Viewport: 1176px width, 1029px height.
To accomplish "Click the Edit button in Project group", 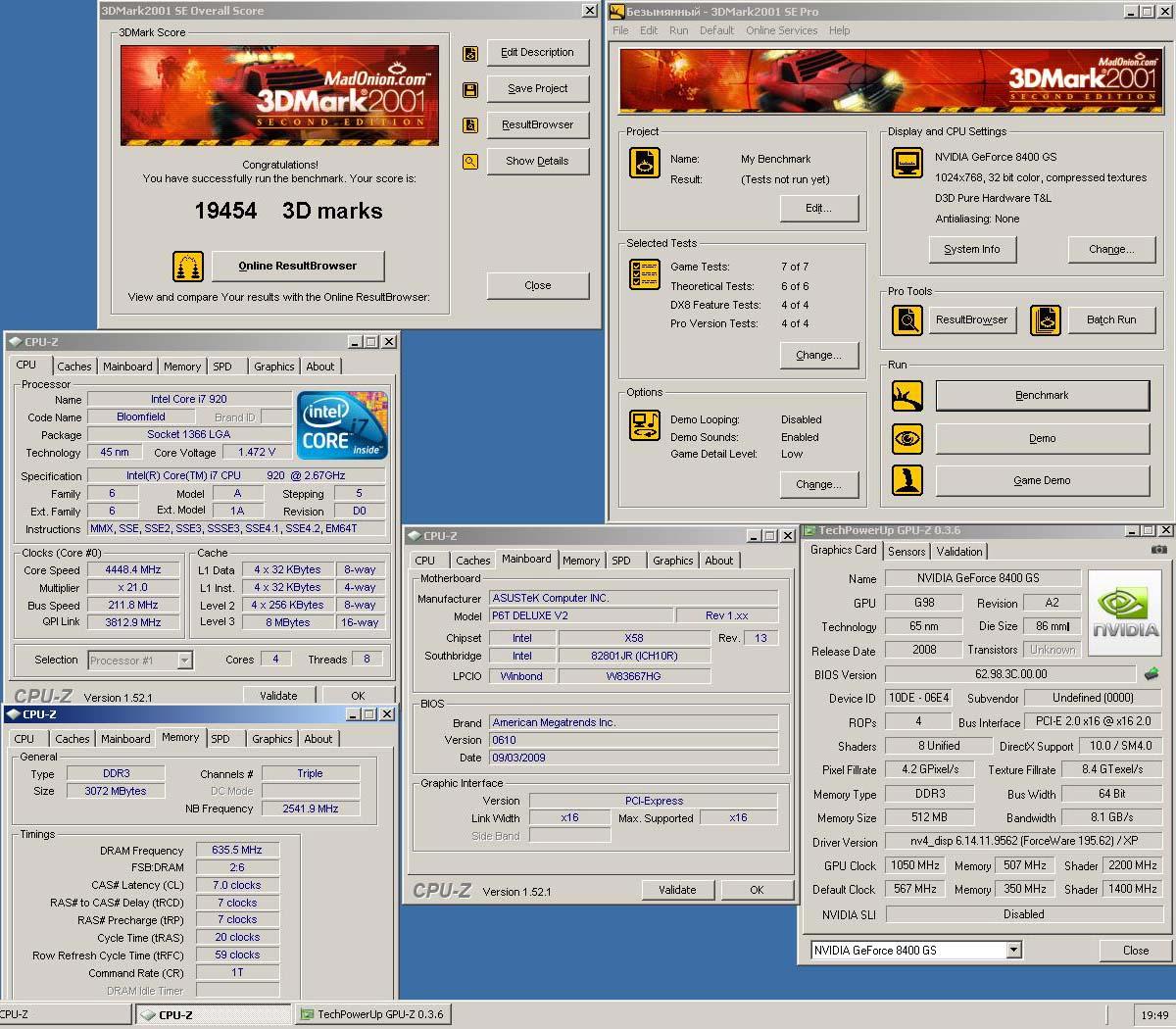I will point(819,209).
